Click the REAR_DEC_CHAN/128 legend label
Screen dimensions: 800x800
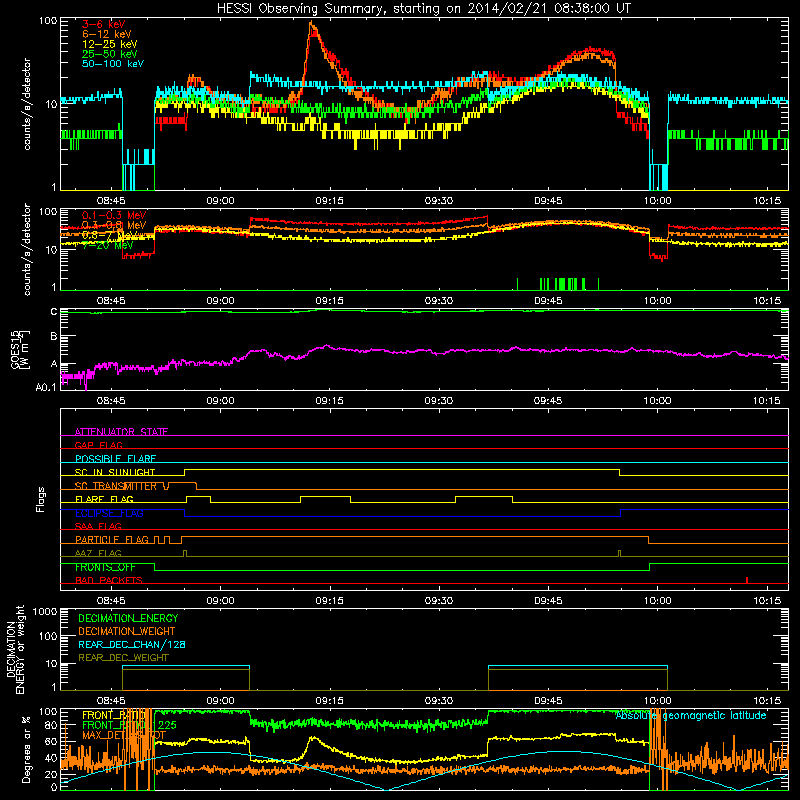coord(132,645)
